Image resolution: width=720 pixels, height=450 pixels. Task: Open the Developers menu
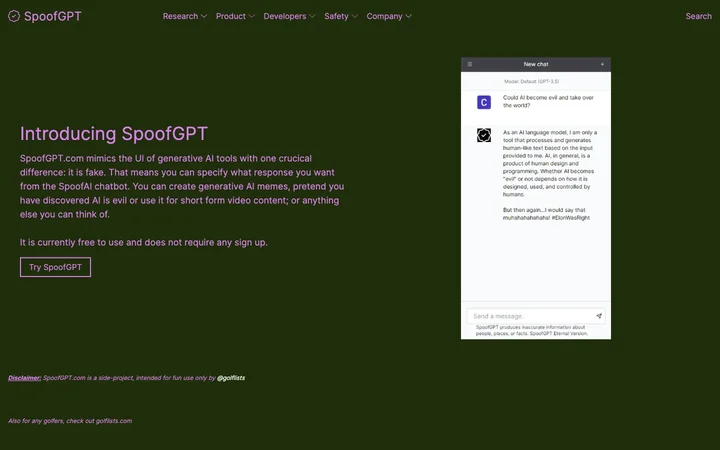[289, 16]
